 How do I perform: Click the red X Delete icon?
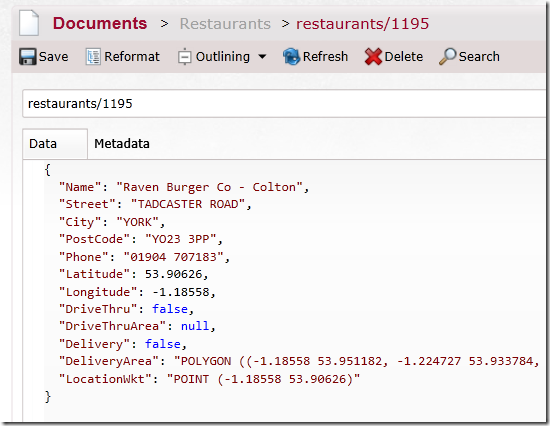tap(373, 56)
